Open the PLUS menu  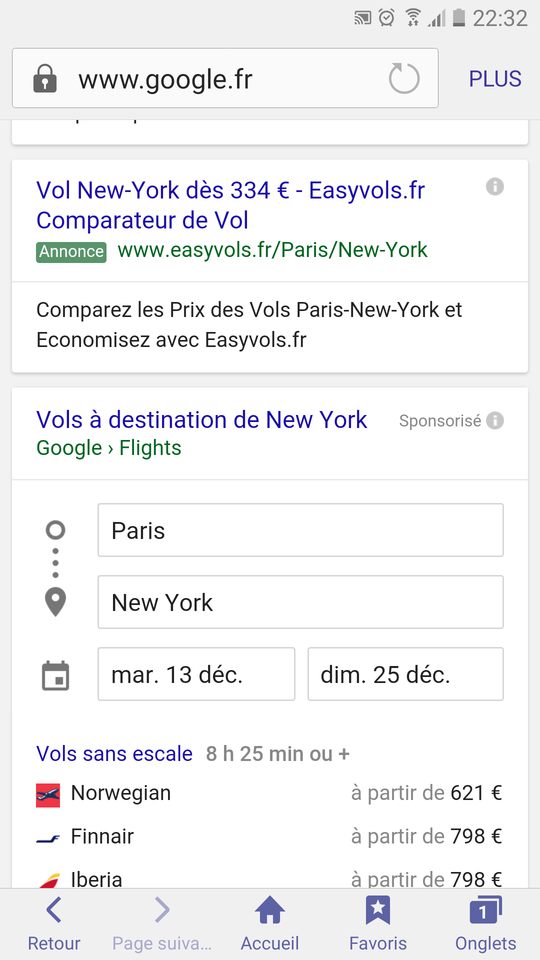click(x=495, y=78)
